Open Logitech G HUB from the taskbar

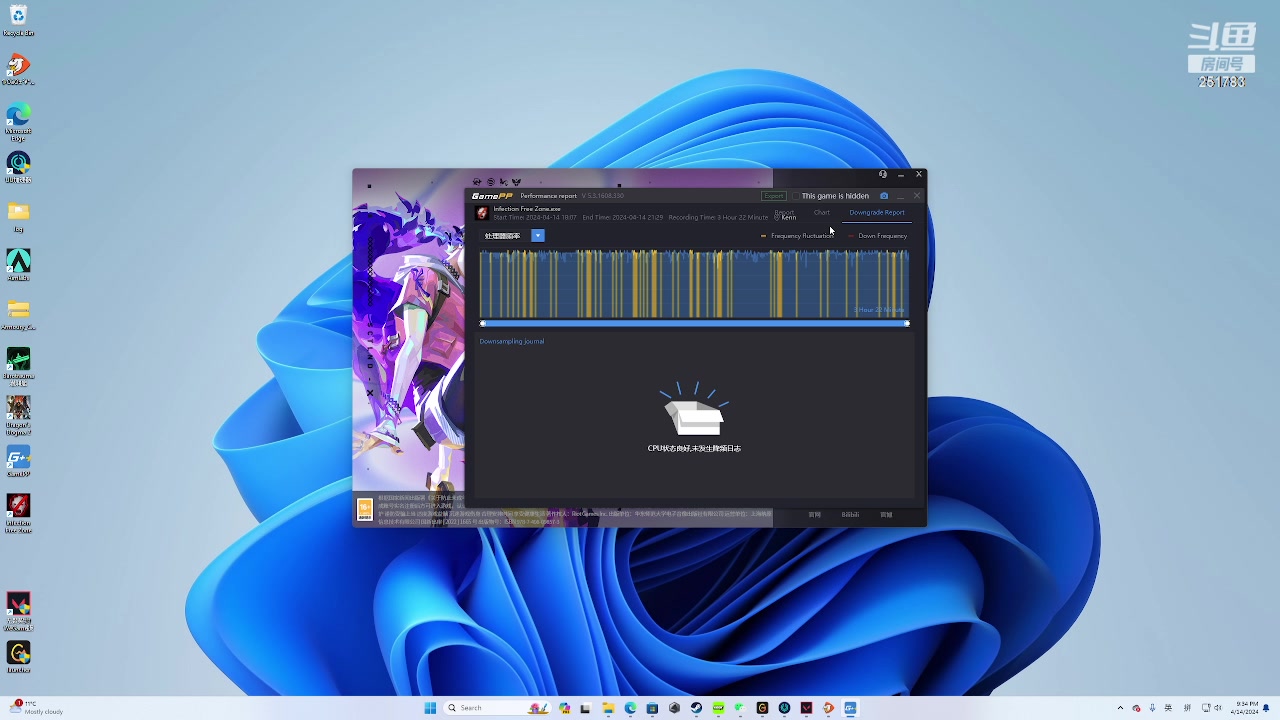click(762, 708)
